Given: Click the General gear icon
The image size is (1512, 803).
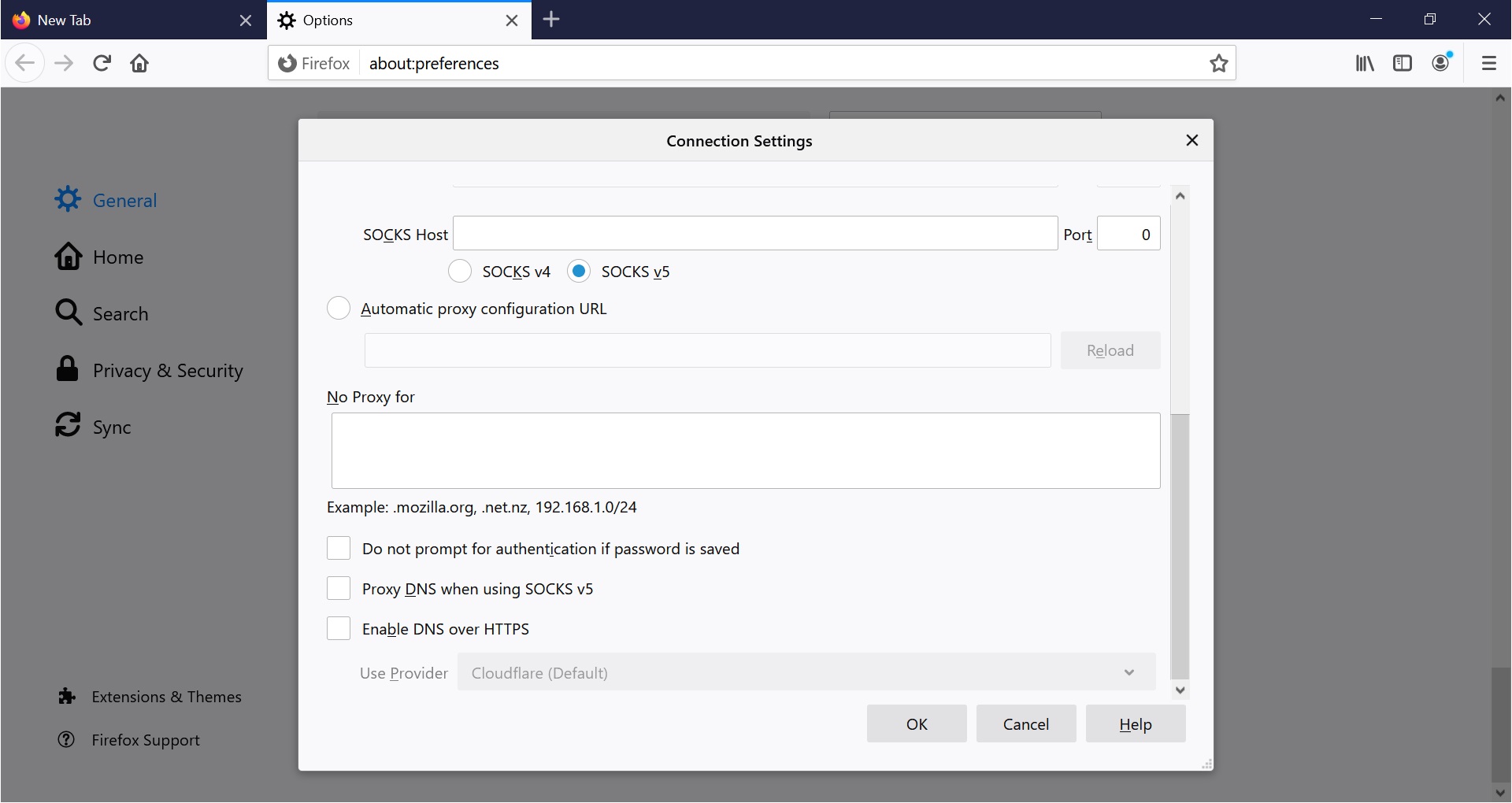Looking at the screenshot, I should pos(68,199).
